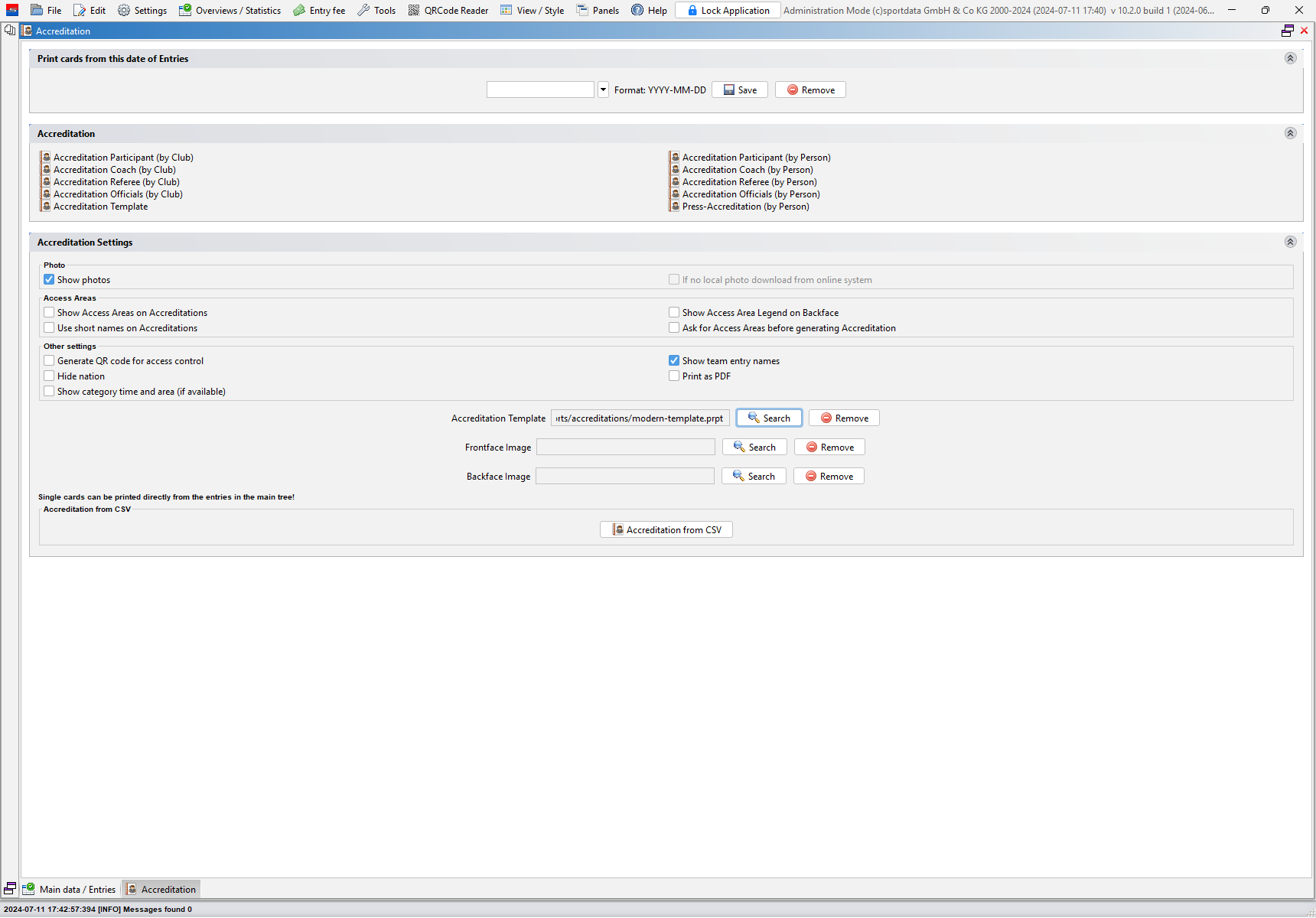This screenshot has height=918, width=1316.
Task: Click the panel restore icon in Accreditation header
Action: pos(1288,31)
